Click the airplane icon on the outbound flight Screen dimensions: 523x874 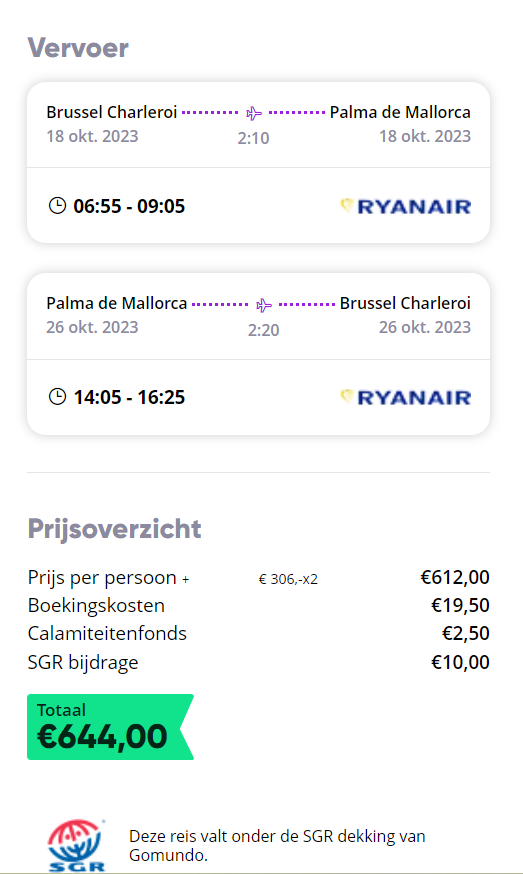[254, 113]
